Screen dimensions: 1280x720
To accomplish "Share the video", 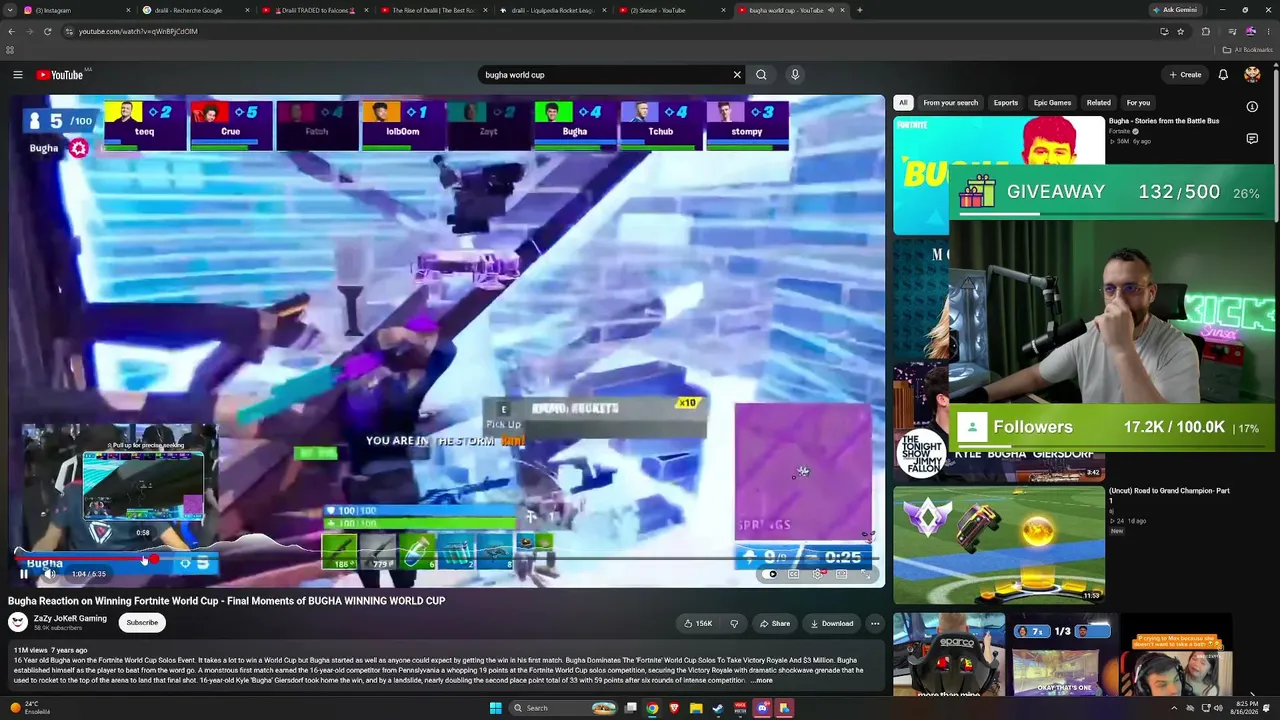I will coord(775,623).
